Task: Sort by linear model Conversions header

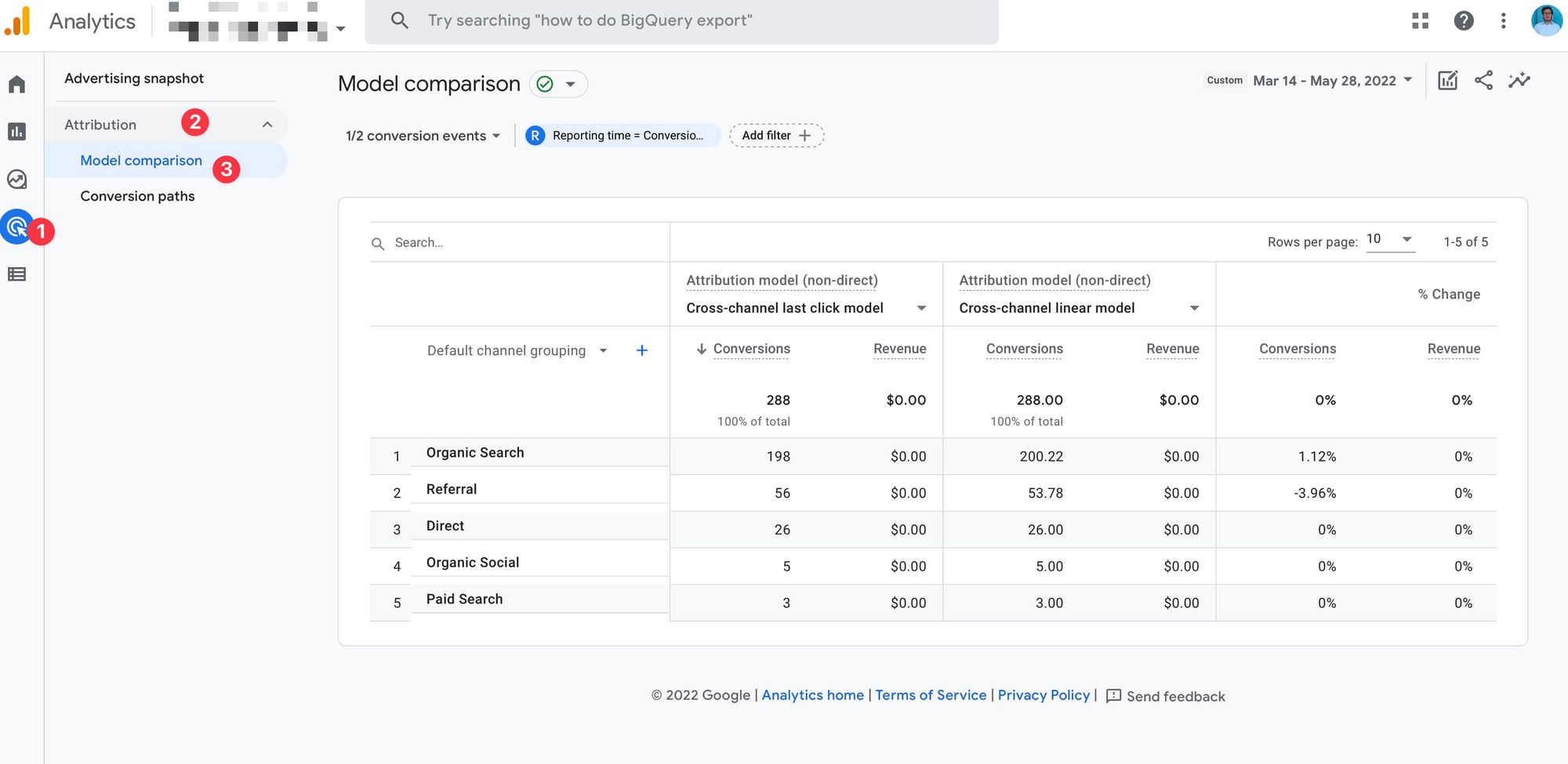Action: coord(1024,349)
